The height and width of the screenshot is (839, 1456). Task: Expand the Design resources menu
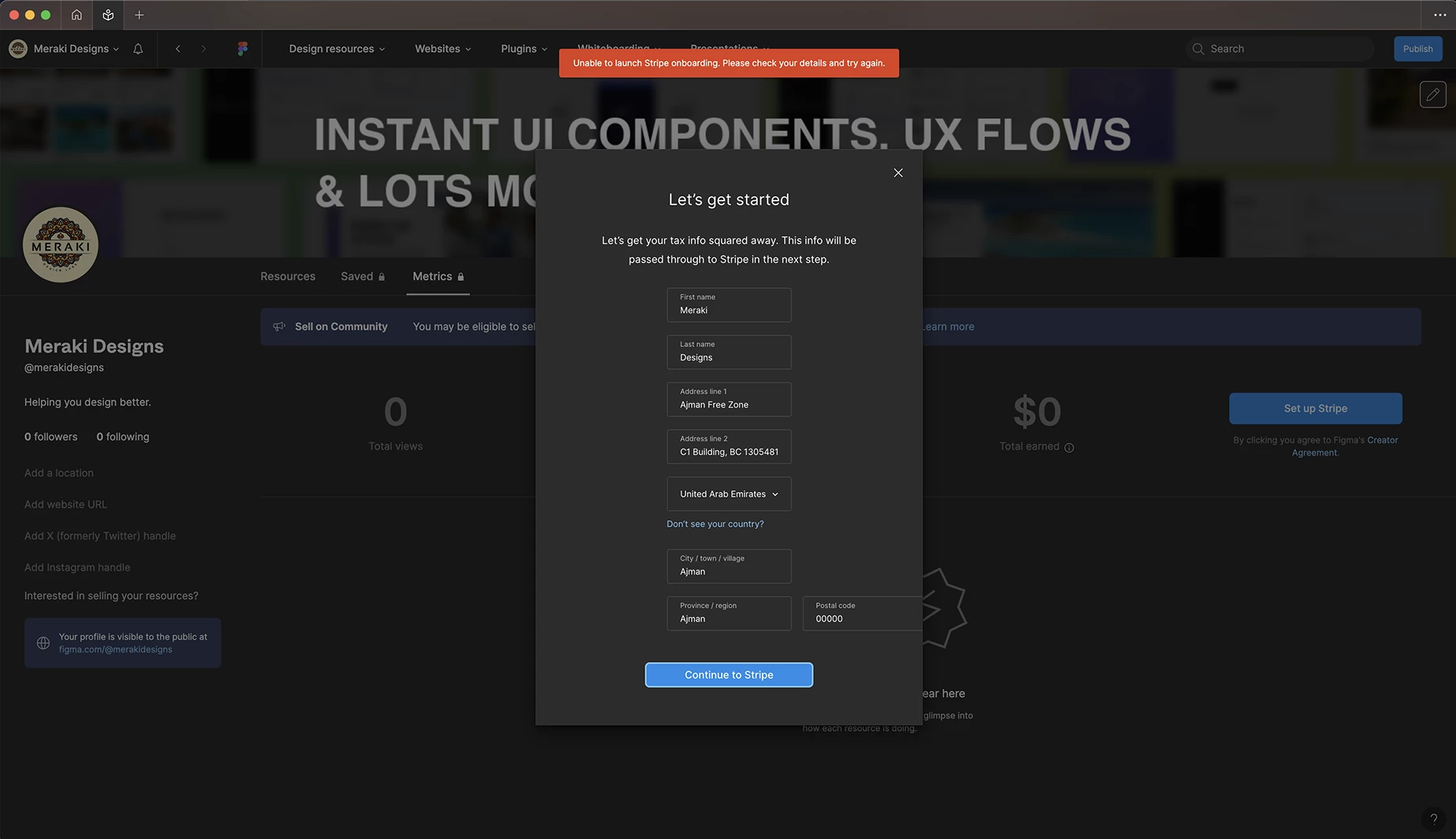pyautogui.click(x=337, y=49)
